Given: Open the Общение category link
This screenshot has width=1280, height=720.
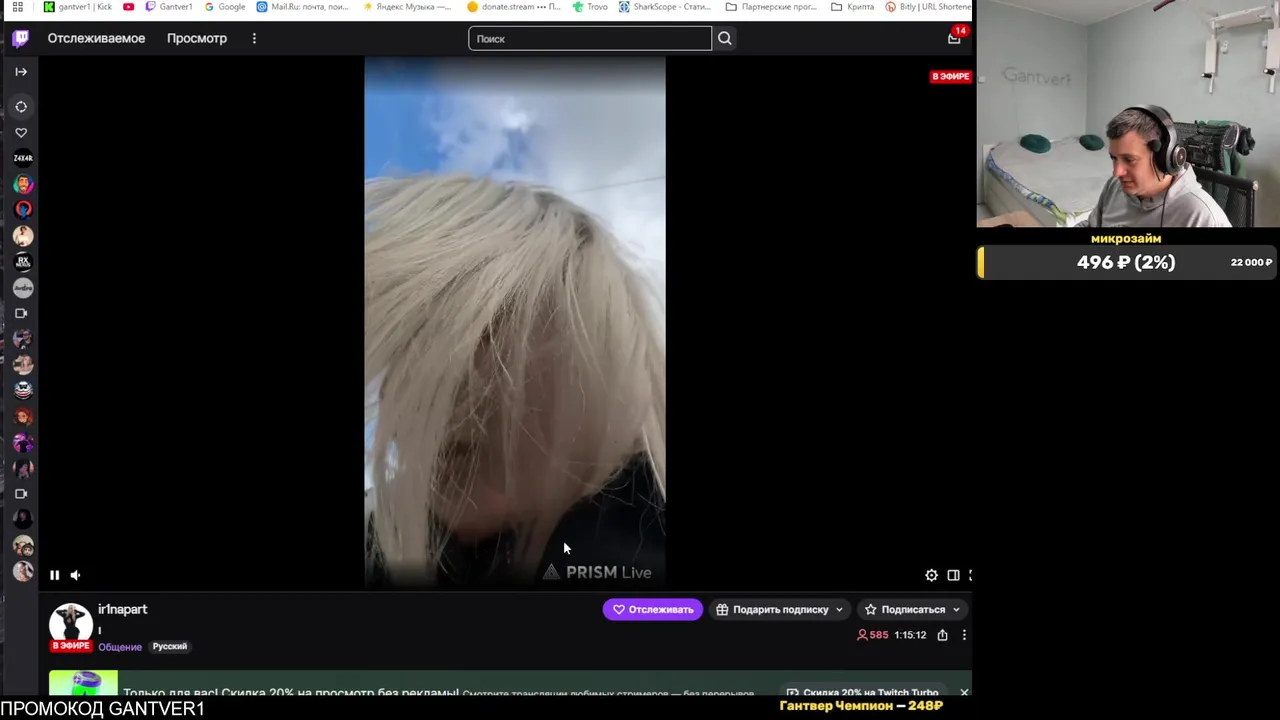Looking at the screenshot, I should 119,647.
